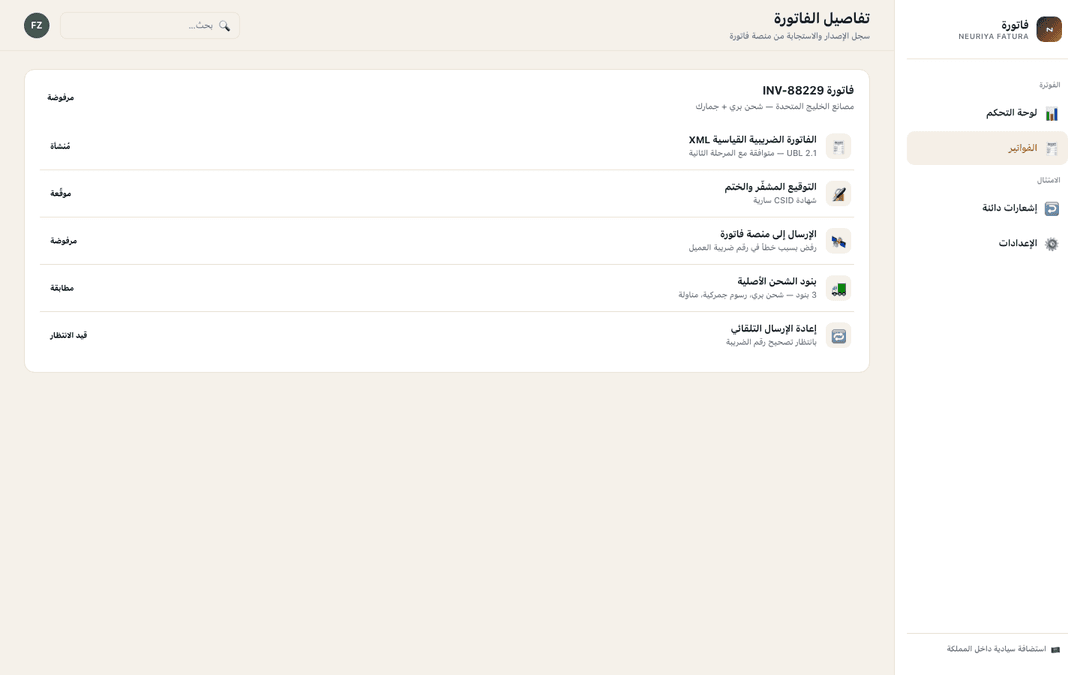Viewport: 1080px width, 675px height.
Task: Click the cryptographic signature pen icon
Action: (838, 194)
